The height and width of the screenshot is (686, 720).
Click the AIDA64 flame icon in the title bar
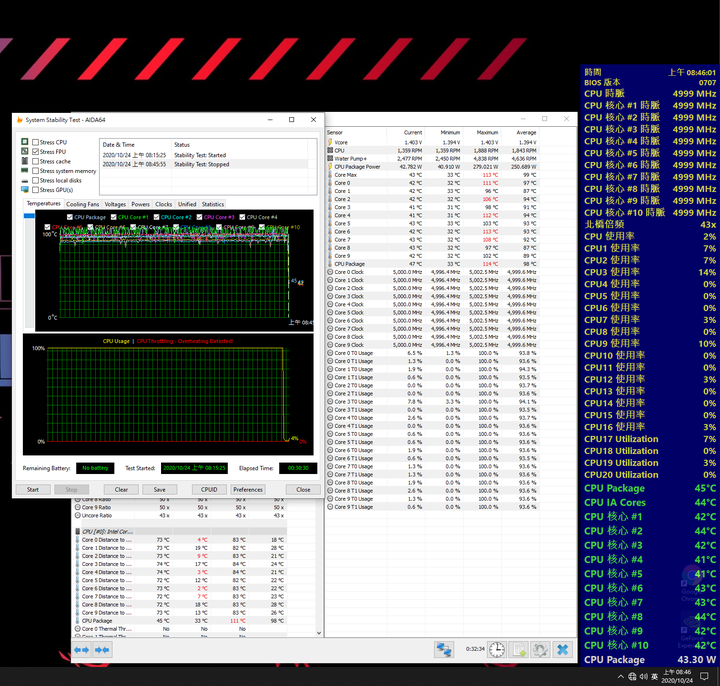coord(19,120)
